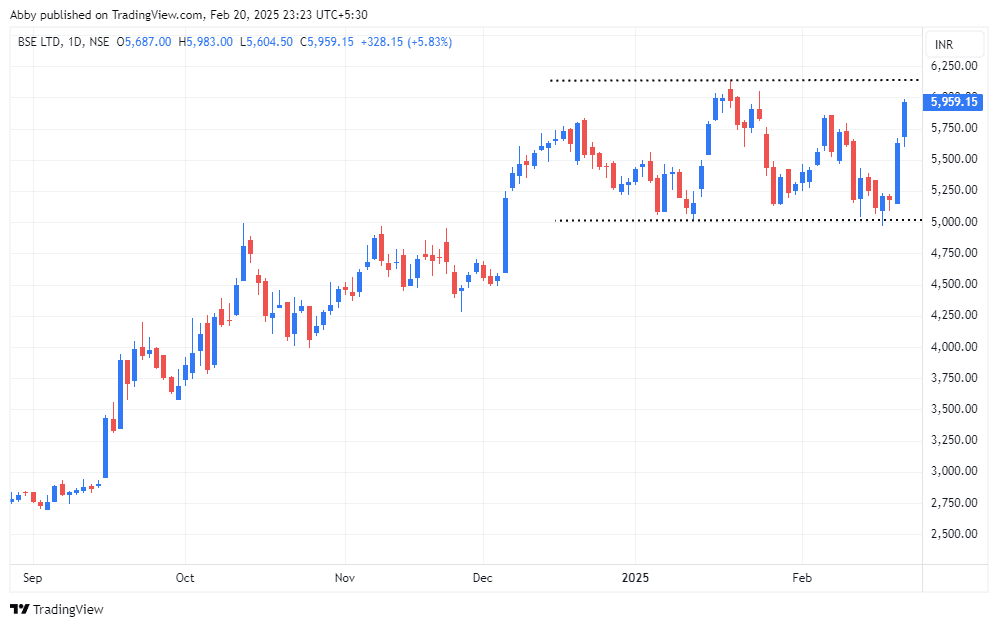Click the change value +328.15 (+5.83%)

[406, 42]
